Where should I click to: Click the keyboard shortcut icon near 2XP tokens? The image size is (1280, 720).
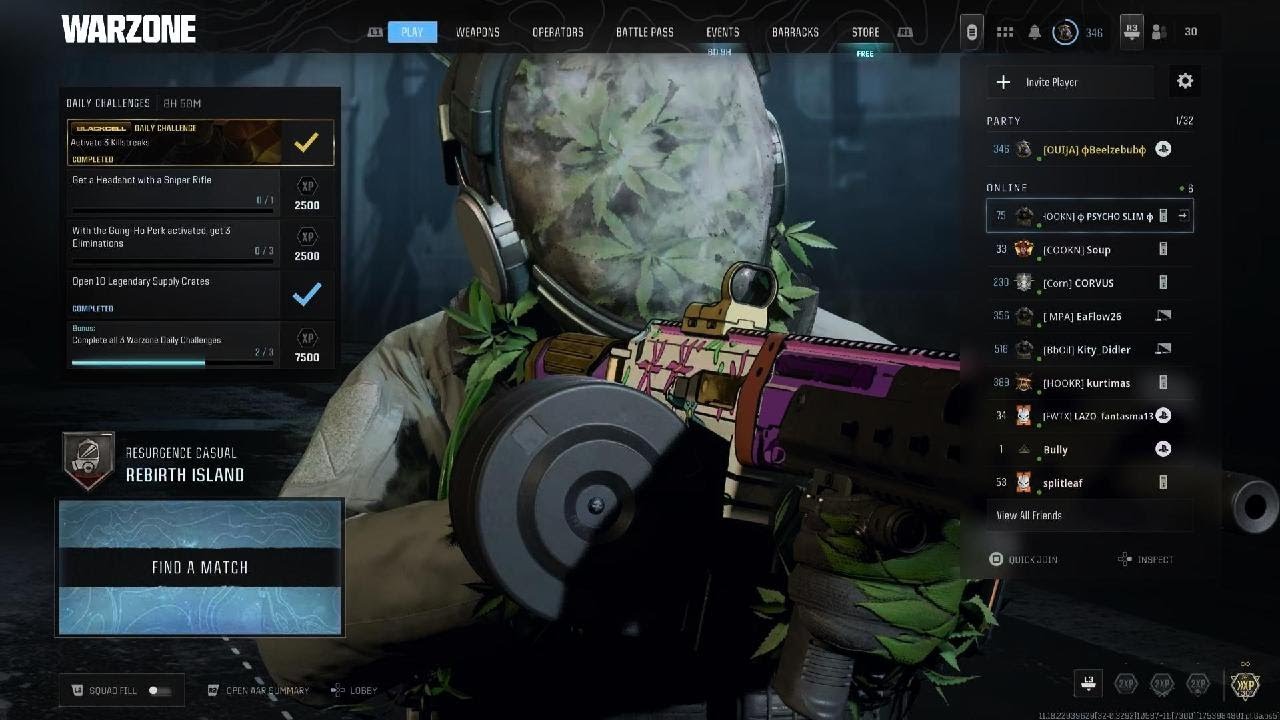point(1088,685)
